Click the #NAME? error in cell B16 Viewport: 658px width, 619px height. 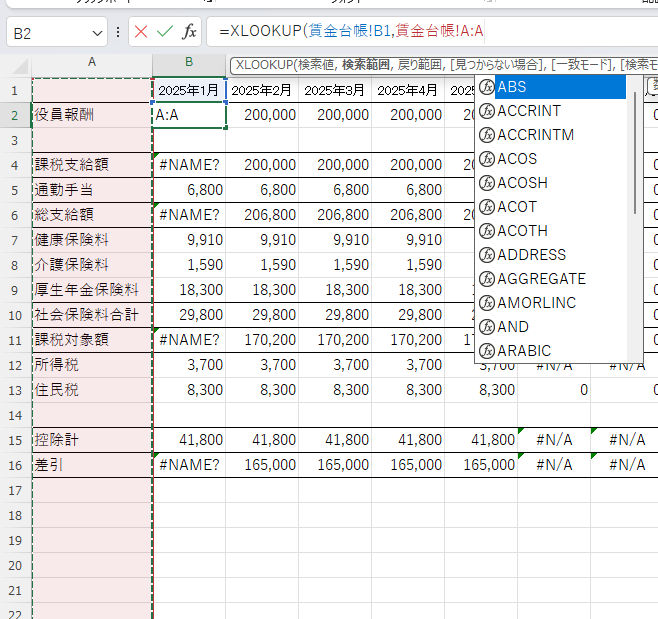click(189, 465)
